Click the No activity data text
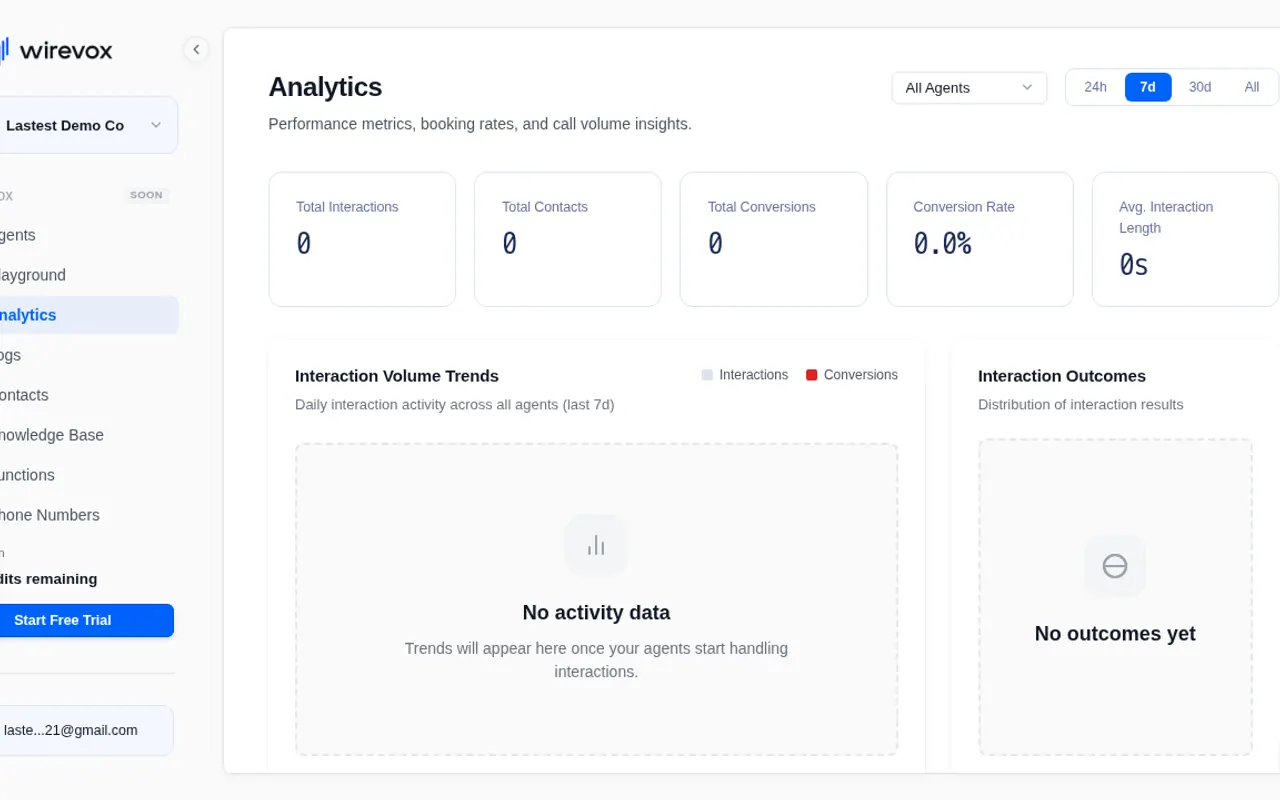 (596, 612)
